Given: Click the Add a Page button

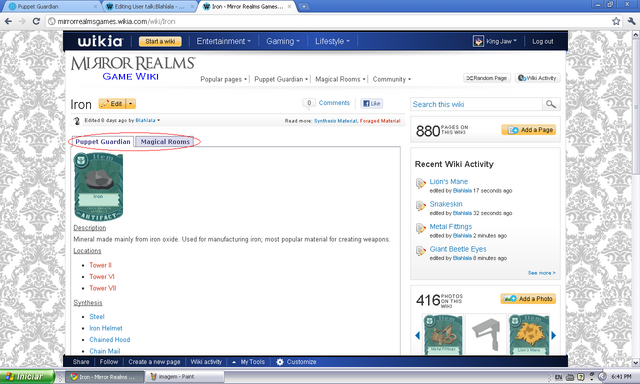Looking at the screenshot, I should tap(529, 130).
